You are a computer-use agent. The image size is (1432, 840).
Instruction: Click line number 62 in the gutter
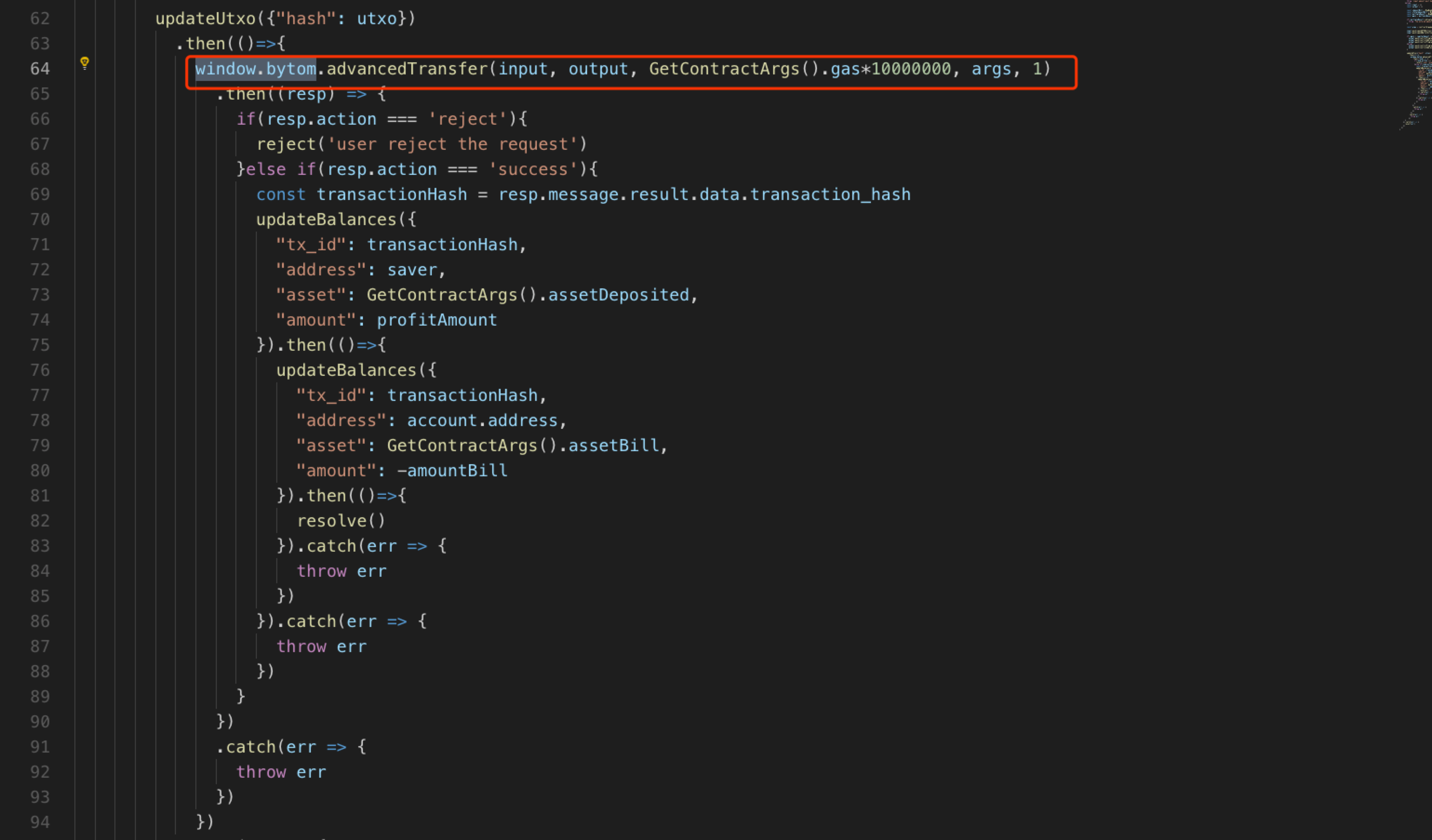[x=40, y=19]
